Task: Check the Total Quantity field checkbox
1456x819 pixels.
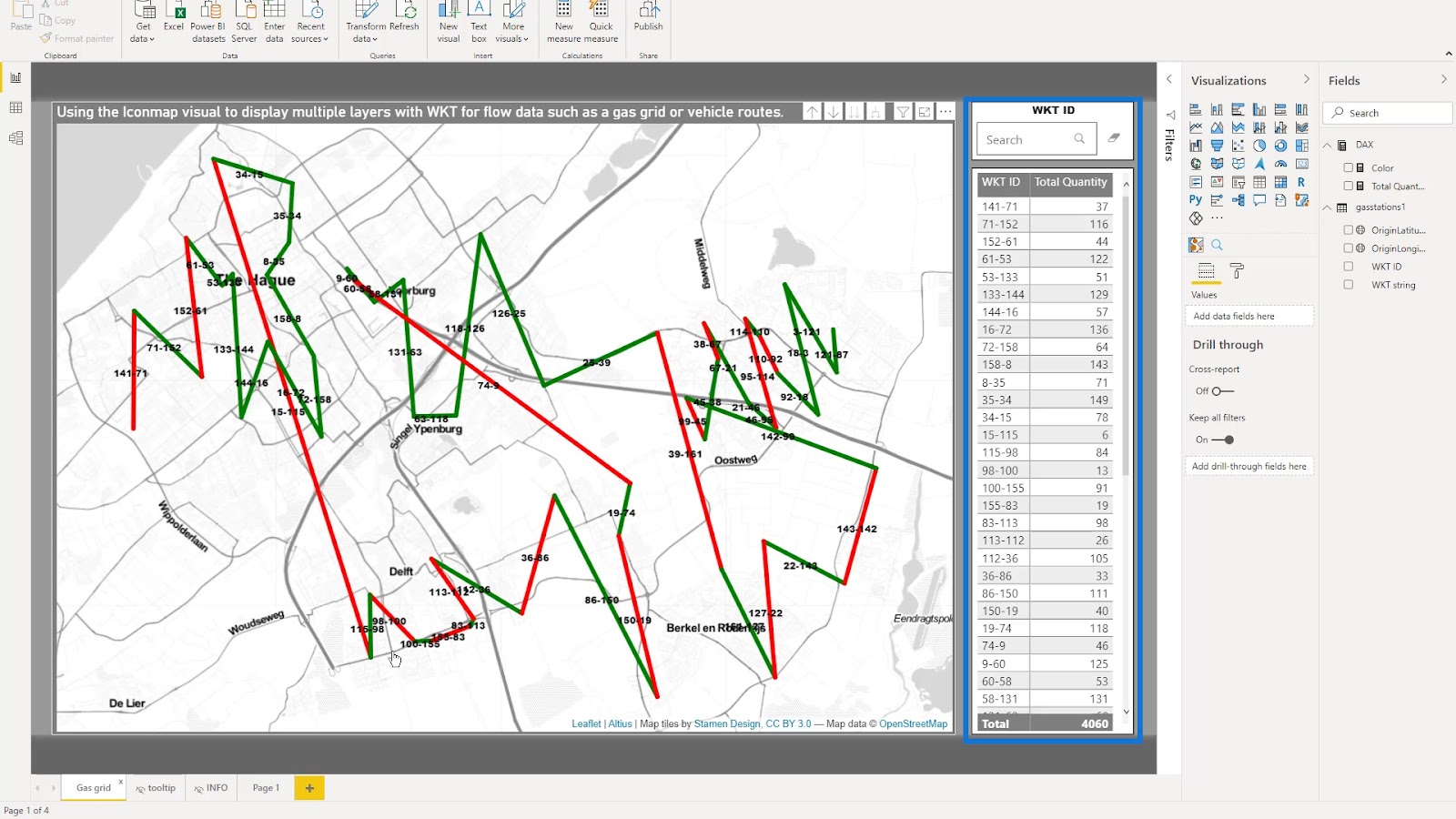Action: coord(1349,186)
